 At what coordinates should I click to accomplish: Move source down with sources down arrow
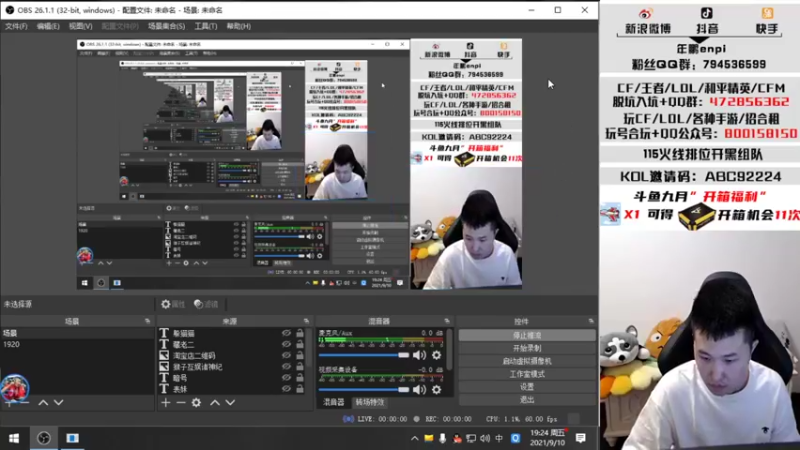pyautogui.click(x=230, y=403)
